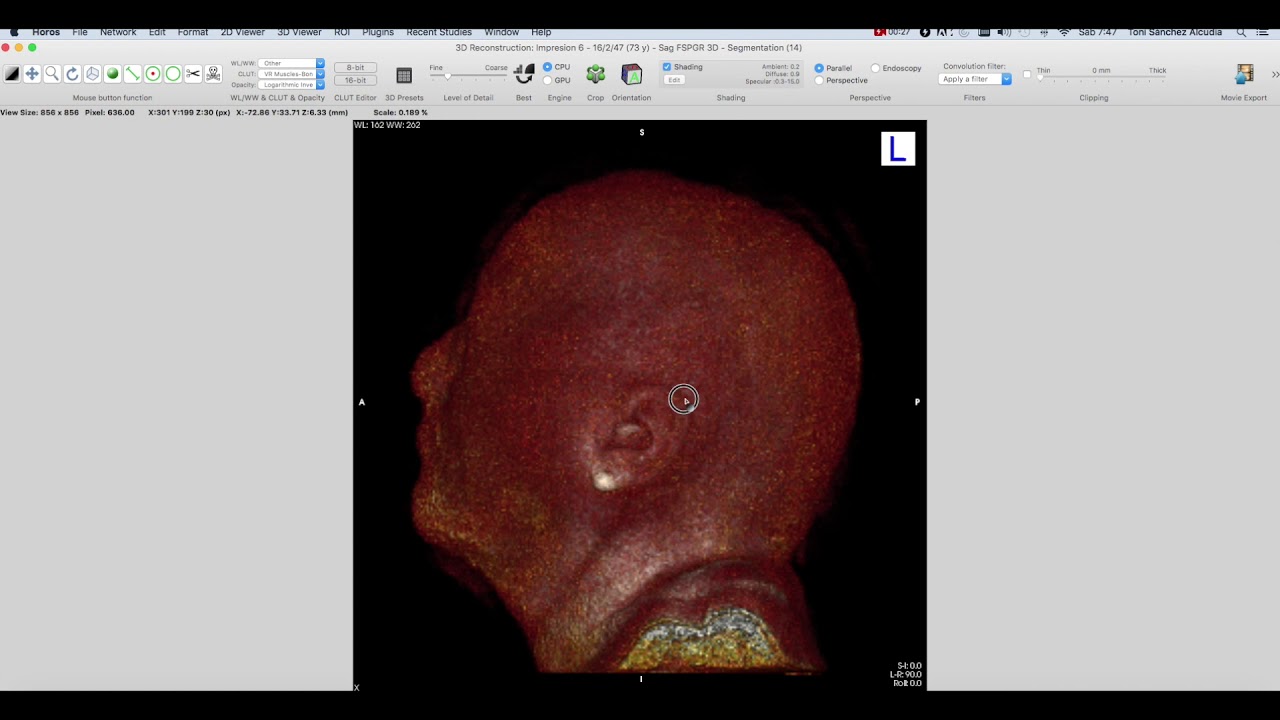
Task: Open the 3D Viewer menu
Action: [299, 32]
